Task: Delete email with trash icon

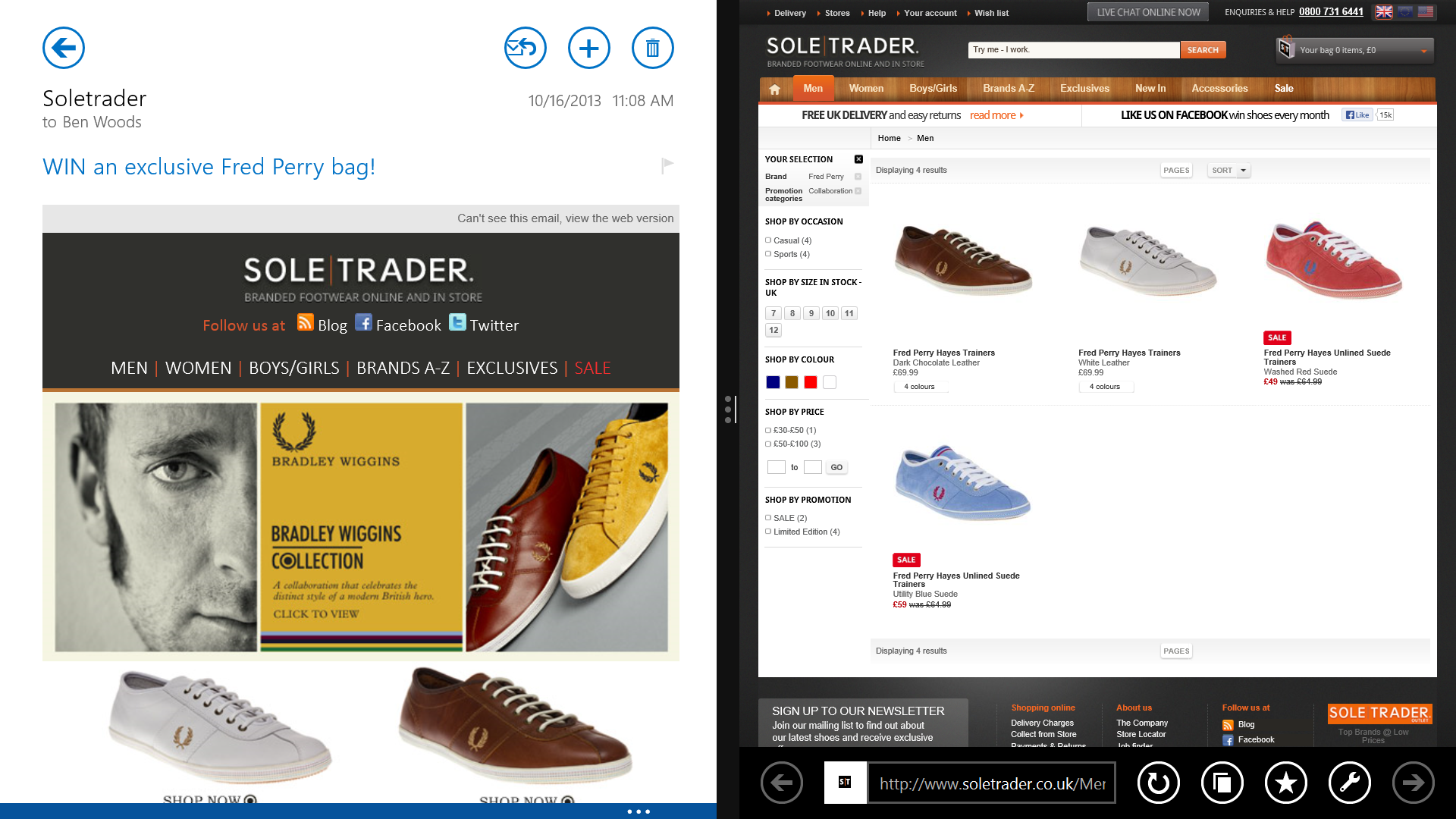Action: coord(653,48)
